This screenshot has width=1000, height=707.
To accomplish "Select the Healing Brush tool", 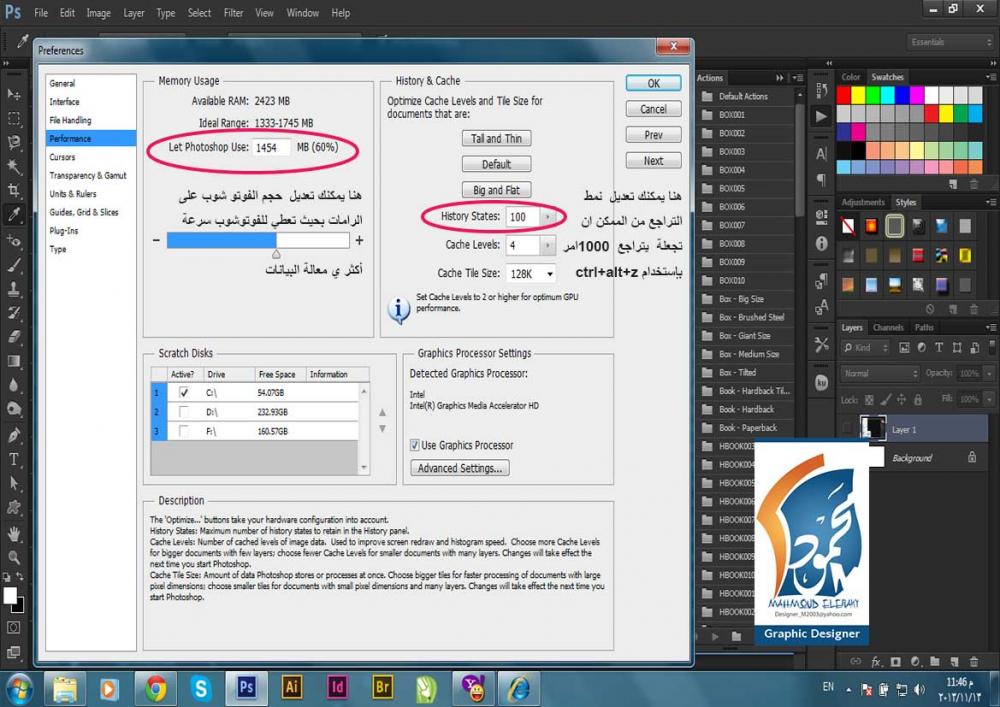I will click(13, 240).
